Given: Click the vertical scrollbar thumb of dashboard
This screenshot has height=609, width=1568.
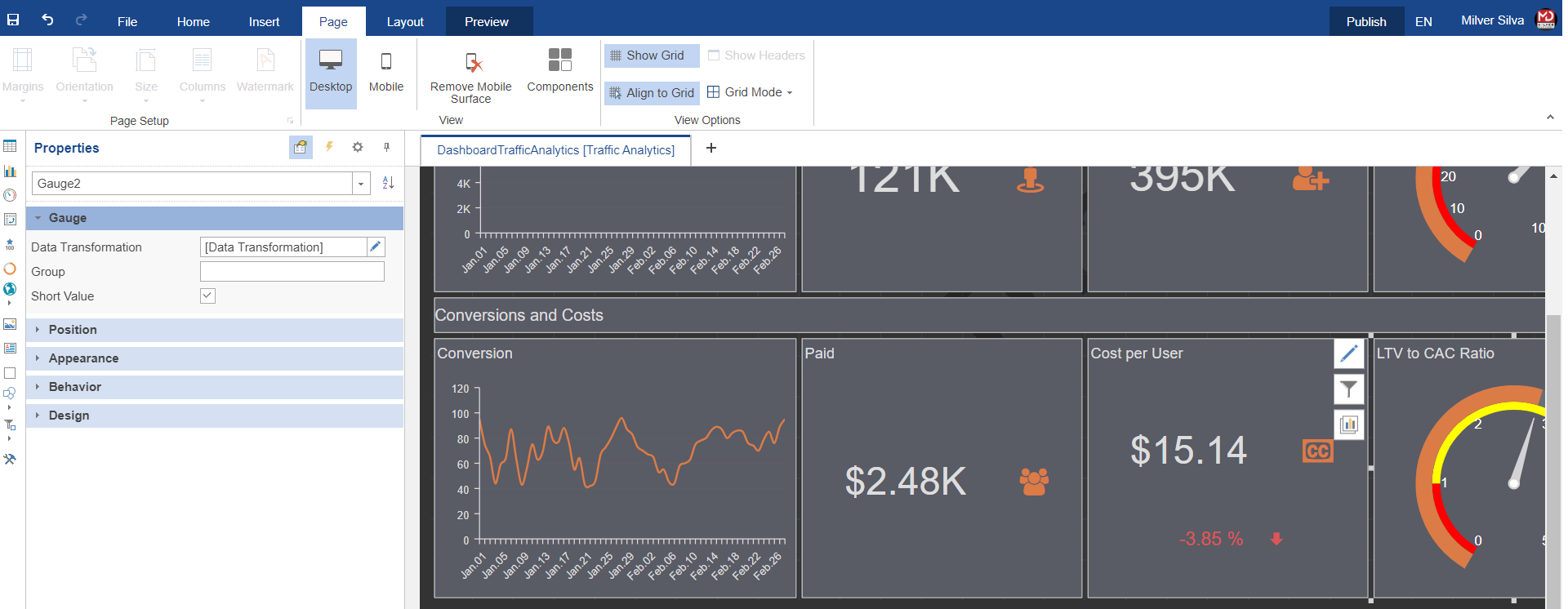Looking at the screenshot, I should (x=1554, y=461).
